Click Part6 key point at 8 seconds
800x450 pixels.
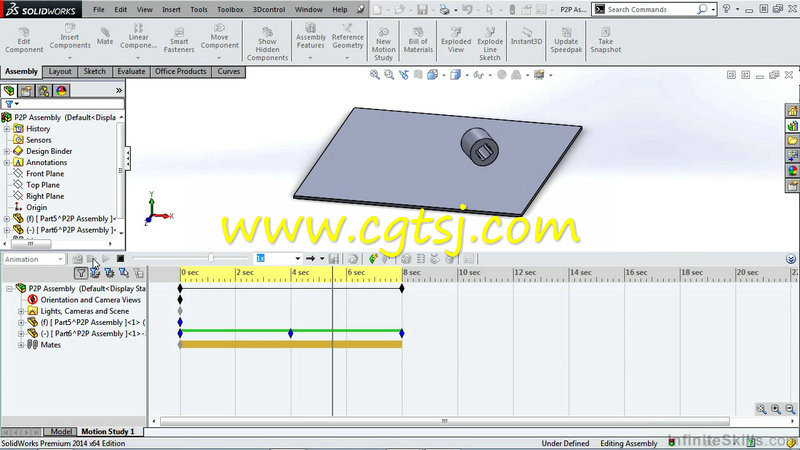[402, 333]
